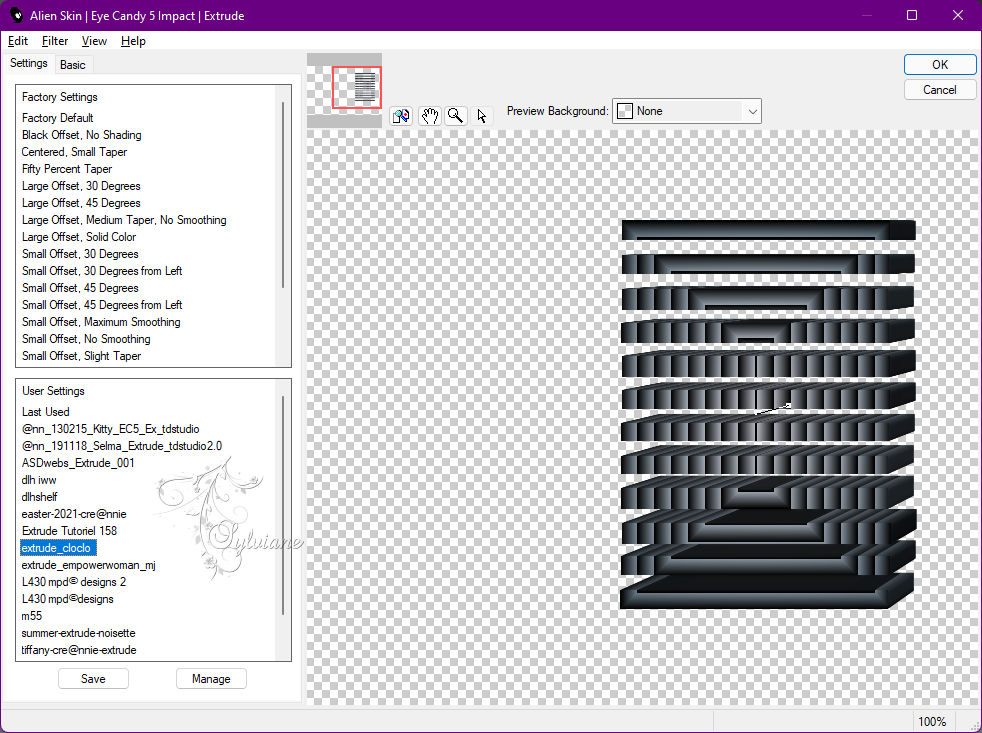This screenshot has width=982, height=733.
Task: Select Black Offset, No Shading preset
Action: (x=81, y=135)
